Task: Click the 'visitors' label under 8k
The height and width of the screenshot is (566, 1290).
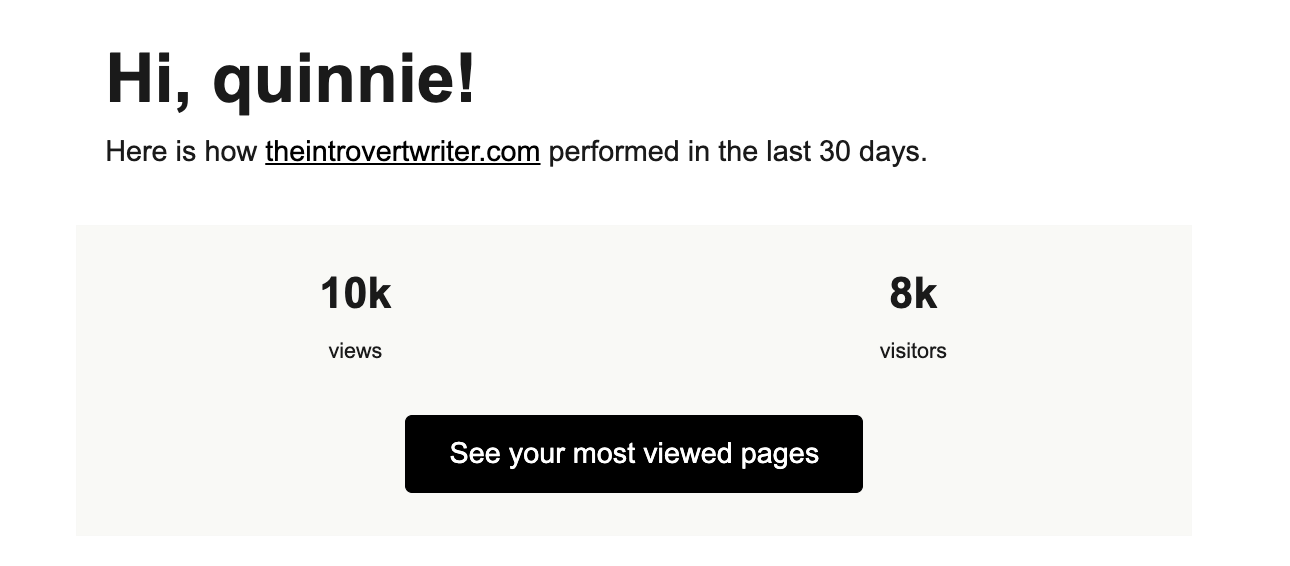Action: pos(913,351)
